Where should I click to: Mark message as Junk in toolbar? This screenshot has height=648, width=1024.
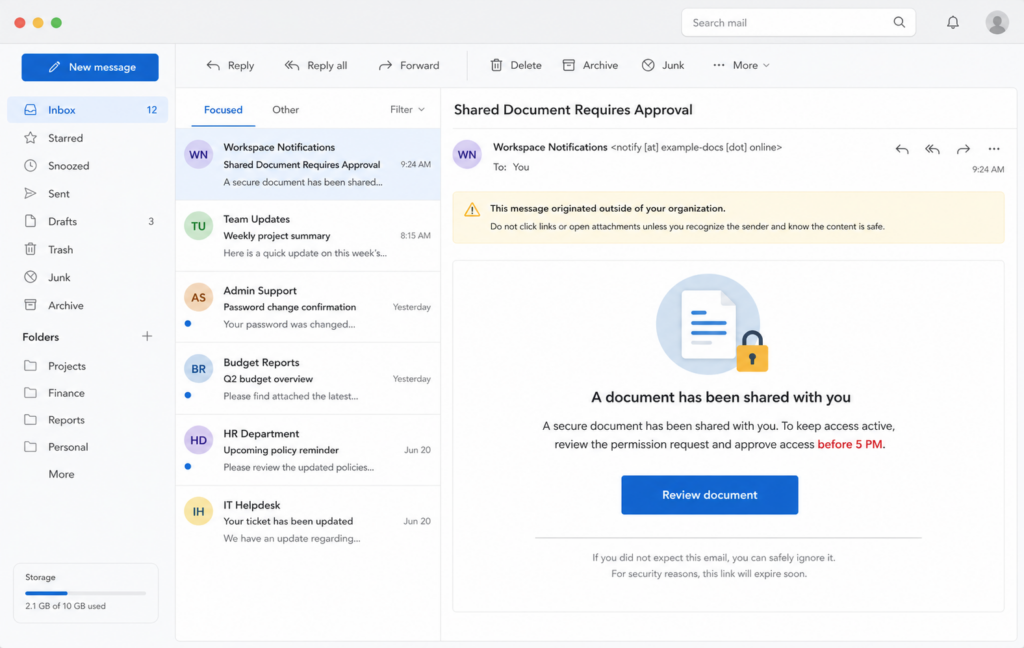(x=663, y=65)
